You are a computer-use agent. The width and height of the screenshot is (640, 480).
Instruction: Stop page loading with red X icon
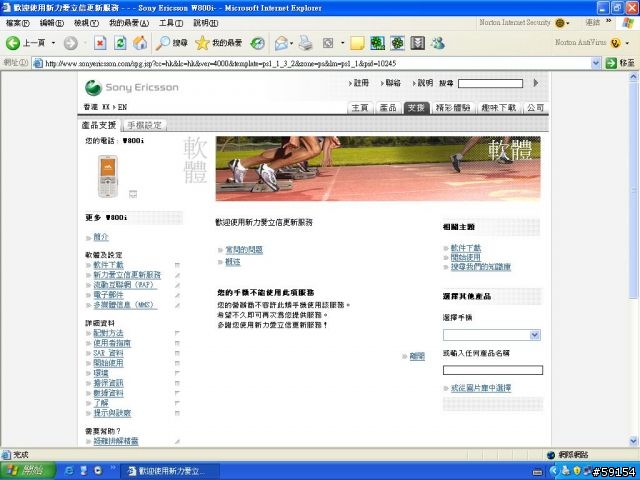[100, 43]
